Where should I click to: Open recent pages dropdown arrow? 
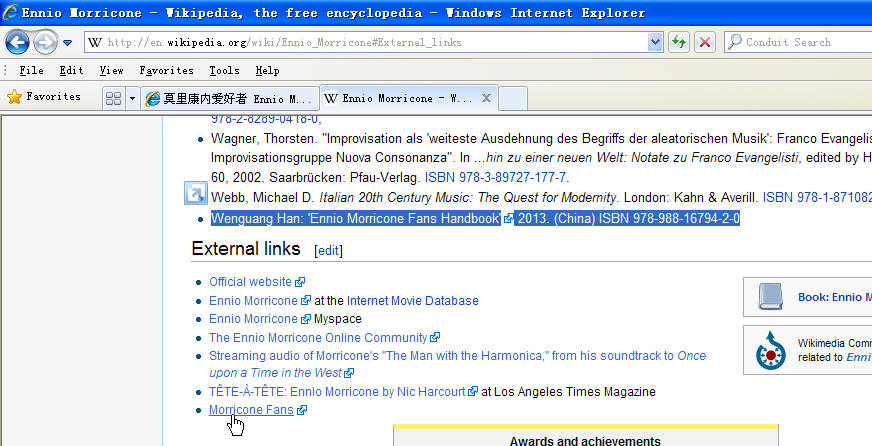pyautogui.click(x=67, y=43)
